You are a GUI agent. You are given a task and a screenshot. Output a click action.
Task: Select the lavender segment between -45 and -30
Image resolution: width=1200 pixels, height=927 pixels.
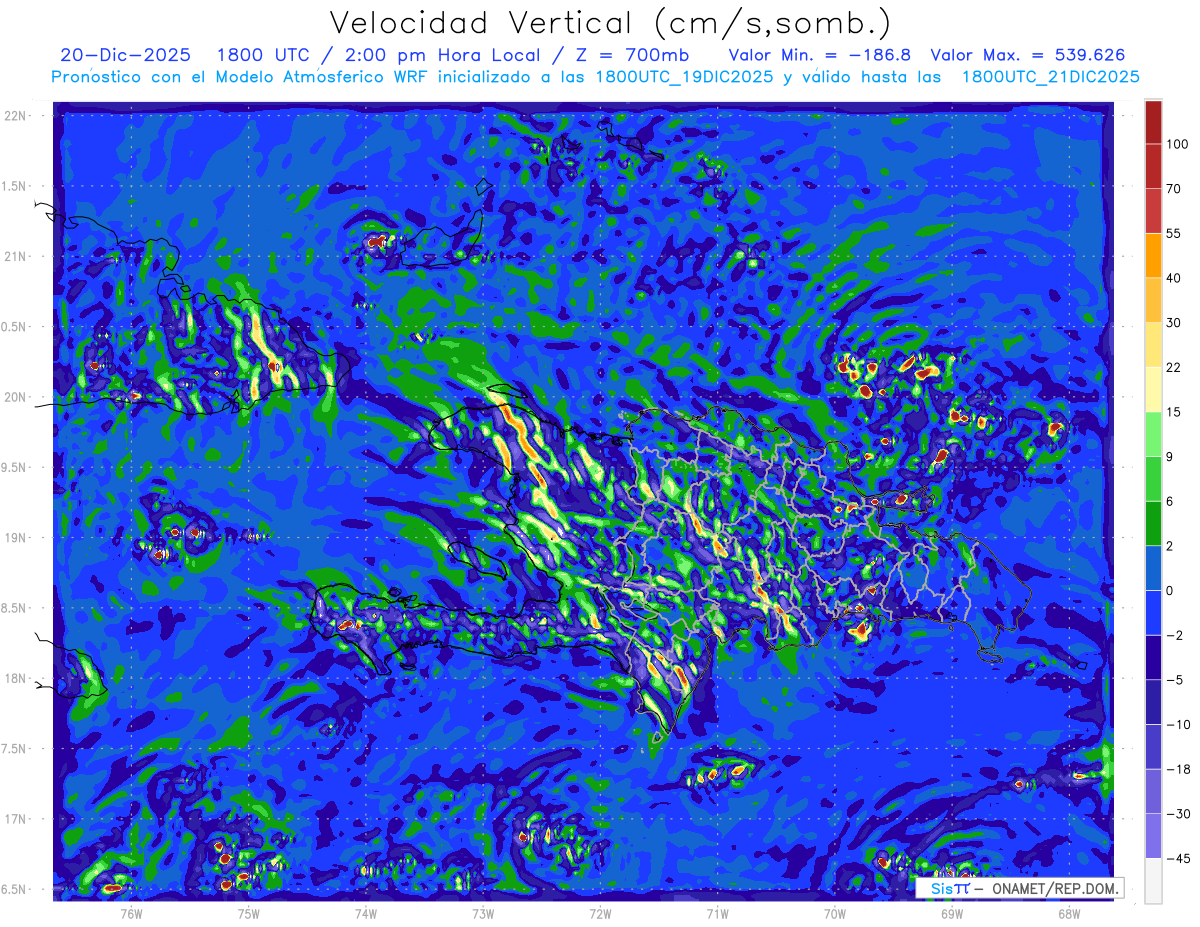pyautogui.click(x=1153, y=835)
